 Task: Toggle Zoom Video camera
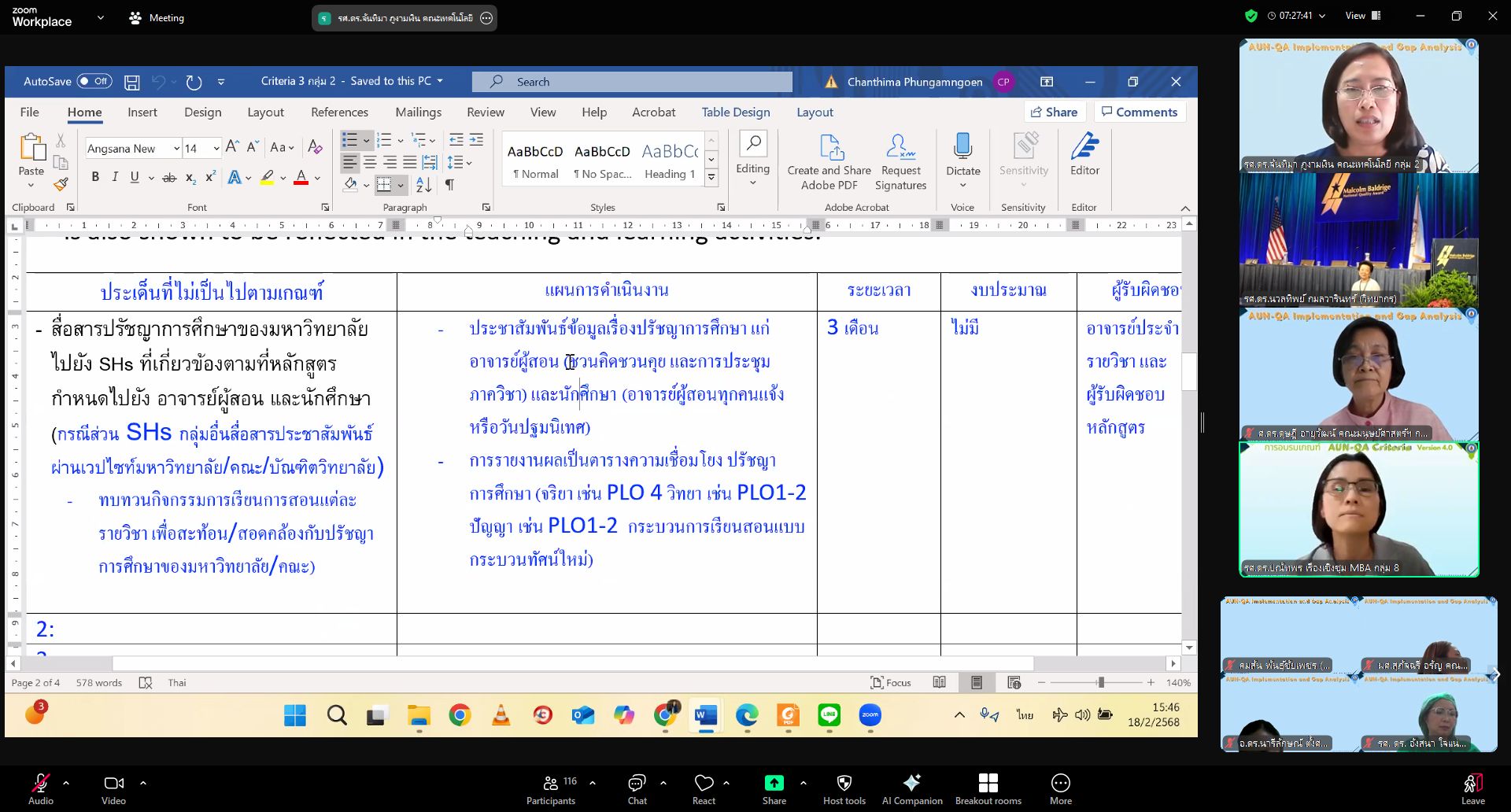click(113, 789)
